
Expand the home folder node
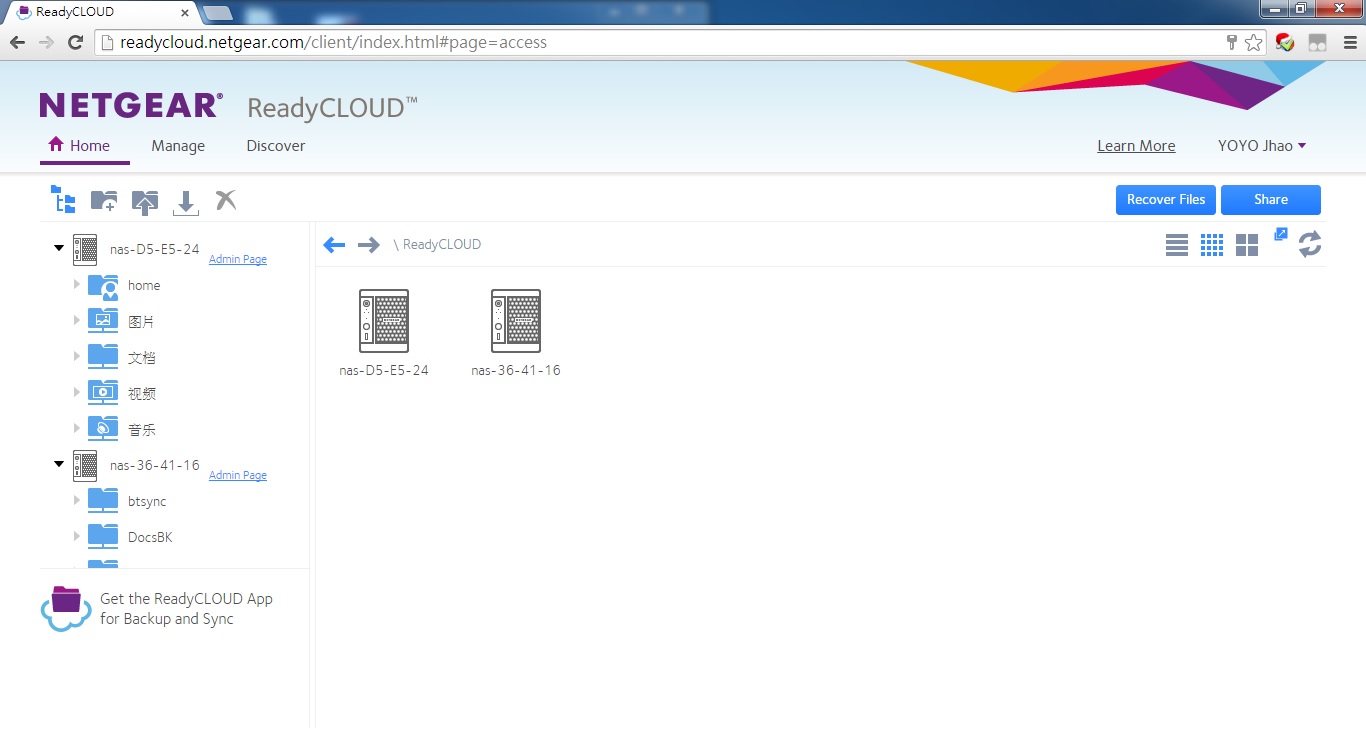pos(77,284)
